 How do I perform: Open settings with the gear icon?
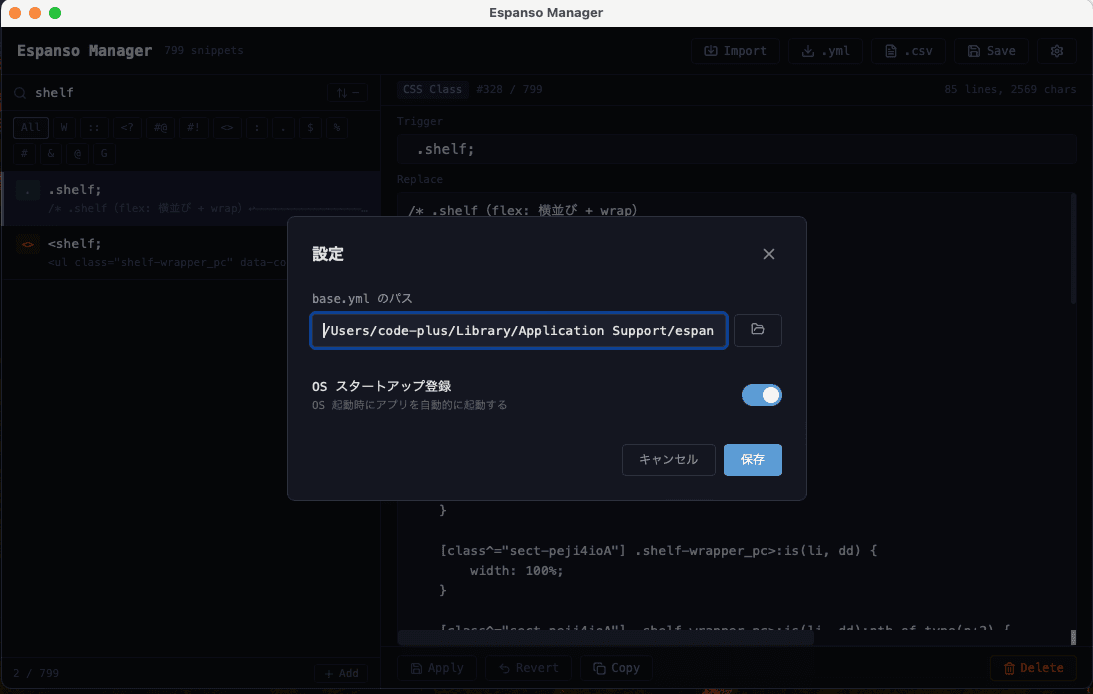tap(1057, 51)
